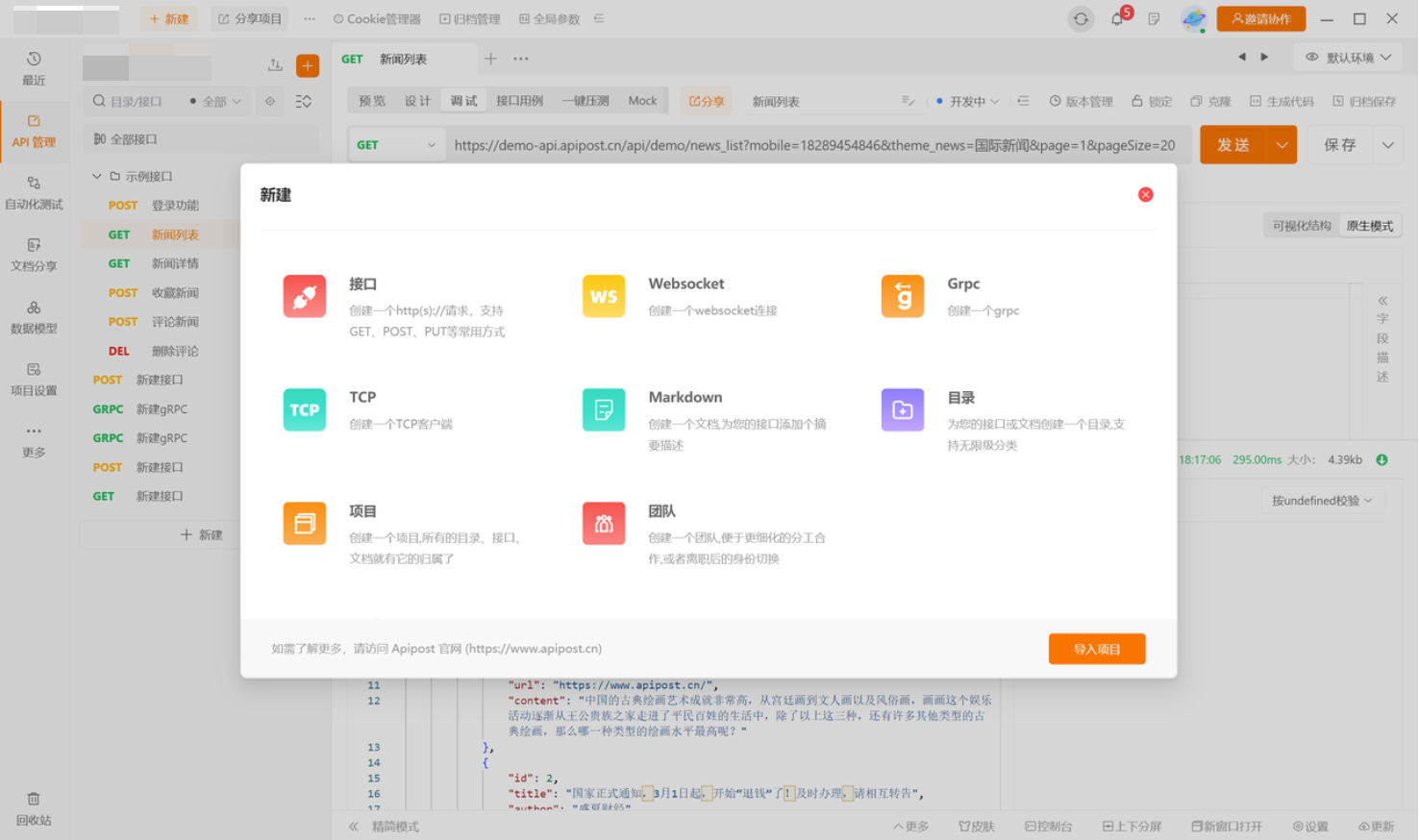Click 控制台 in the bottom bar

[1048, 827]
